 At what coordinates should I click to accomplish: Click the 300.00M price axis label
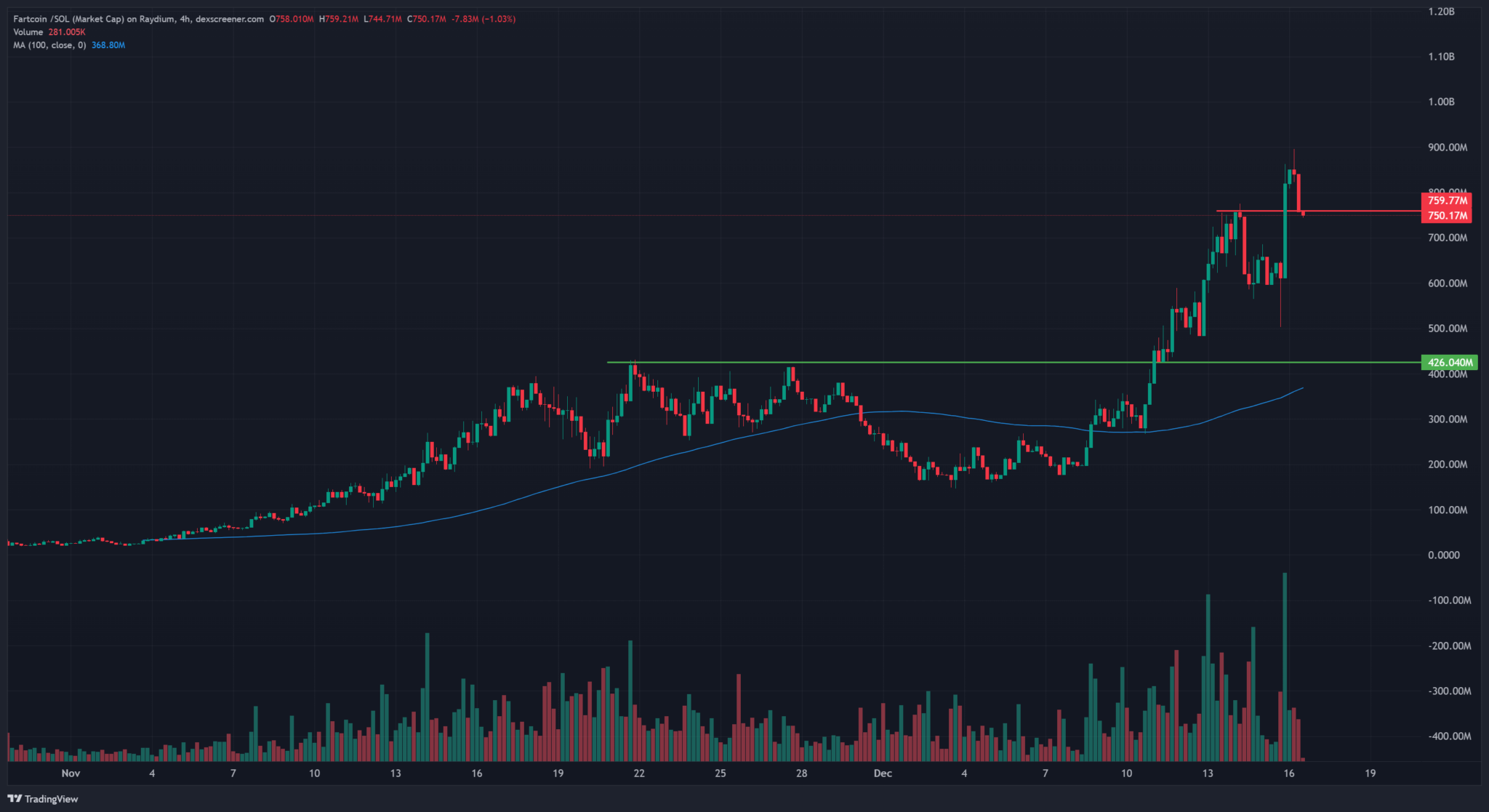pyautogui.click(x=1448, y=419)
